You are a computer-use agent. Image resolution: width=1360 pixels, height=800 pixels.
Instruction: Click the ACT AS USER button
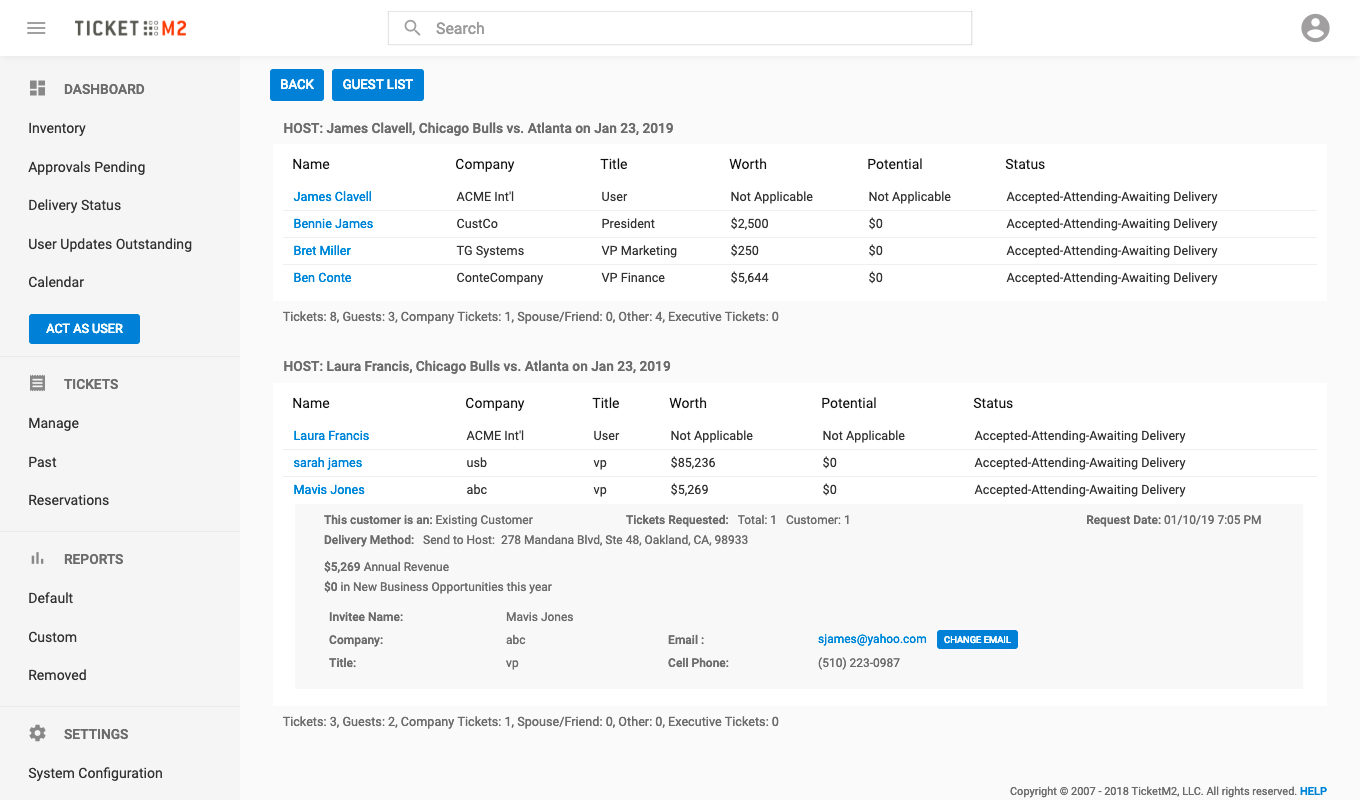84,329
